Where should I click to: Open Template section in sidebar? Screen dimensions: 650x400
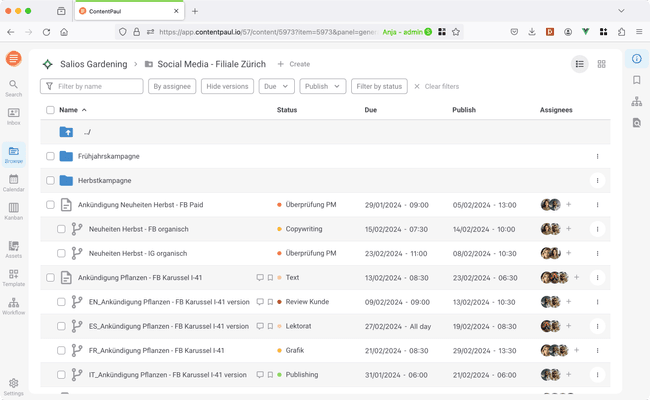click(x=13, y=278)
